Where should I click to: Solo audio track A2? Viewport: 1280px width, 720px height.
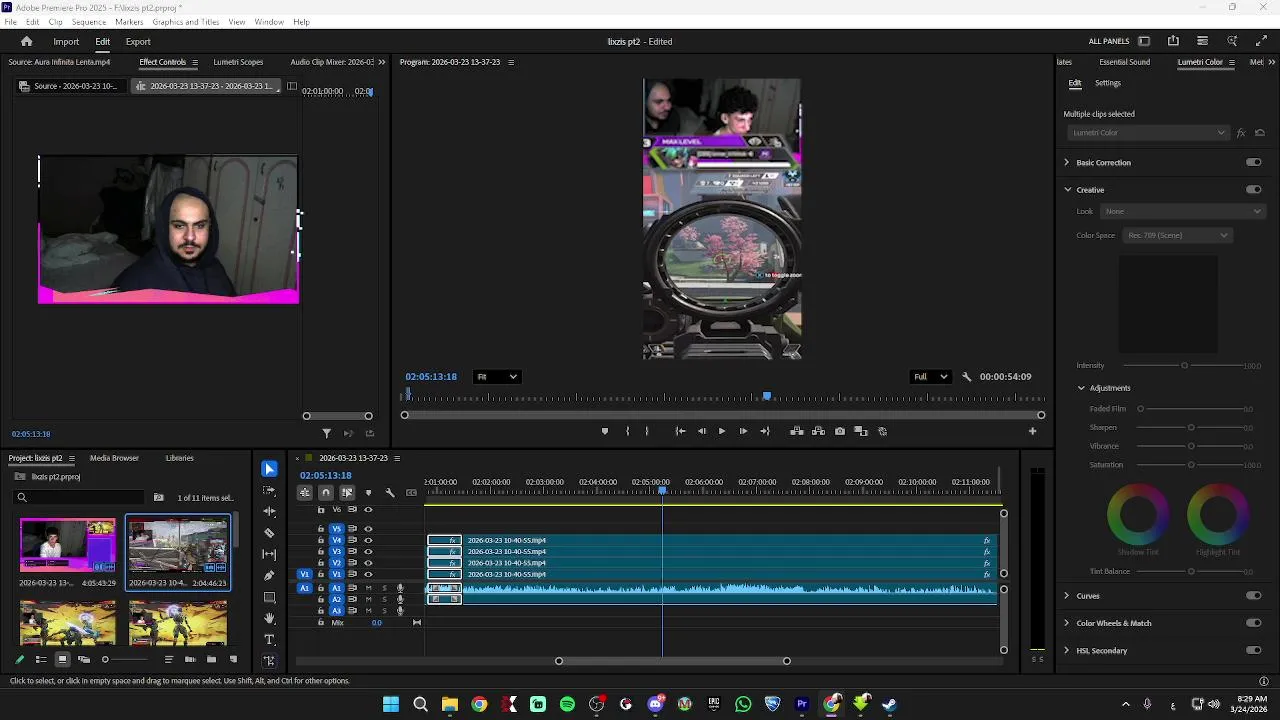tap(384, 599)
